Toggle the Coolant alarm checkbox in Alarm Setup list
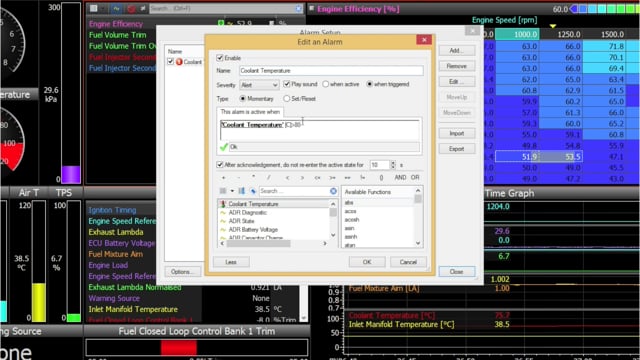The width and height of the screenshot is (640, 360). point(171,62)
